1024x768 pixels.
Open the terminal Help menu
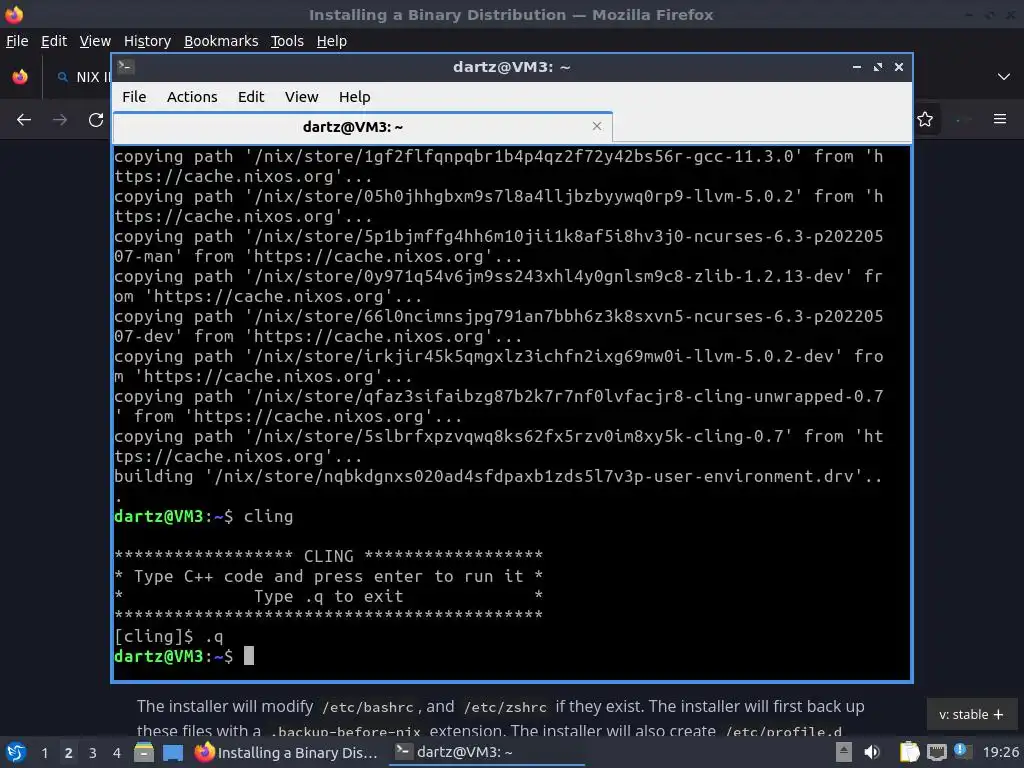tap(355, 97)
